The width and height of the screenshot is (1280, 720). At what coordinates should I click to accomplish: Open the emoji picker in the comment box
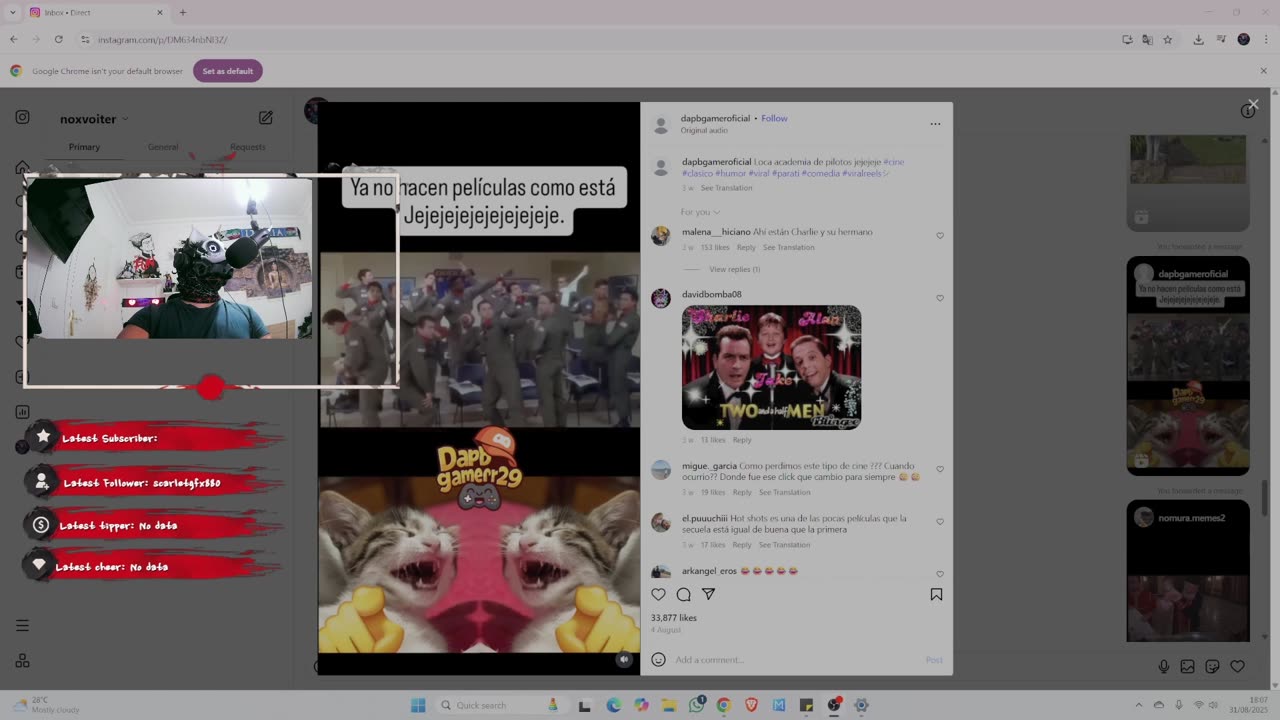pos(658,659)
